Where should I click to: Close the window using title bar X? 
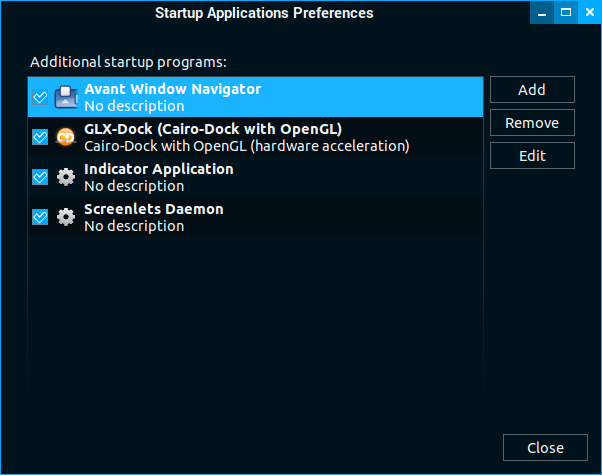tap(588, 12)
